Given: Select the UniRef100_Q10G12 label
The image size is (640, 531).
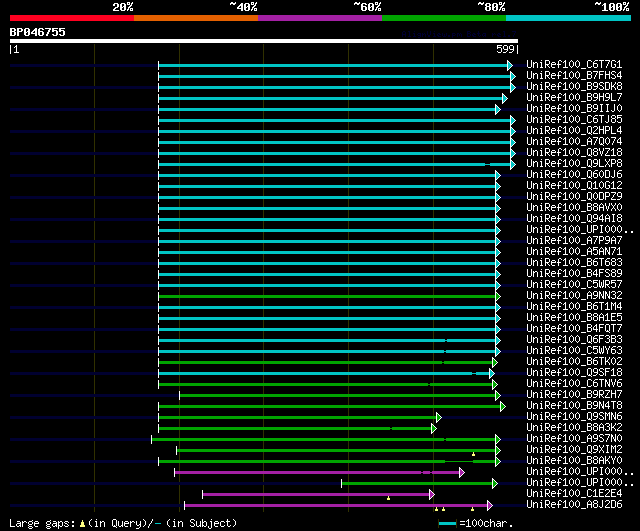Looking at the screenshot, I should coord(574,186).
